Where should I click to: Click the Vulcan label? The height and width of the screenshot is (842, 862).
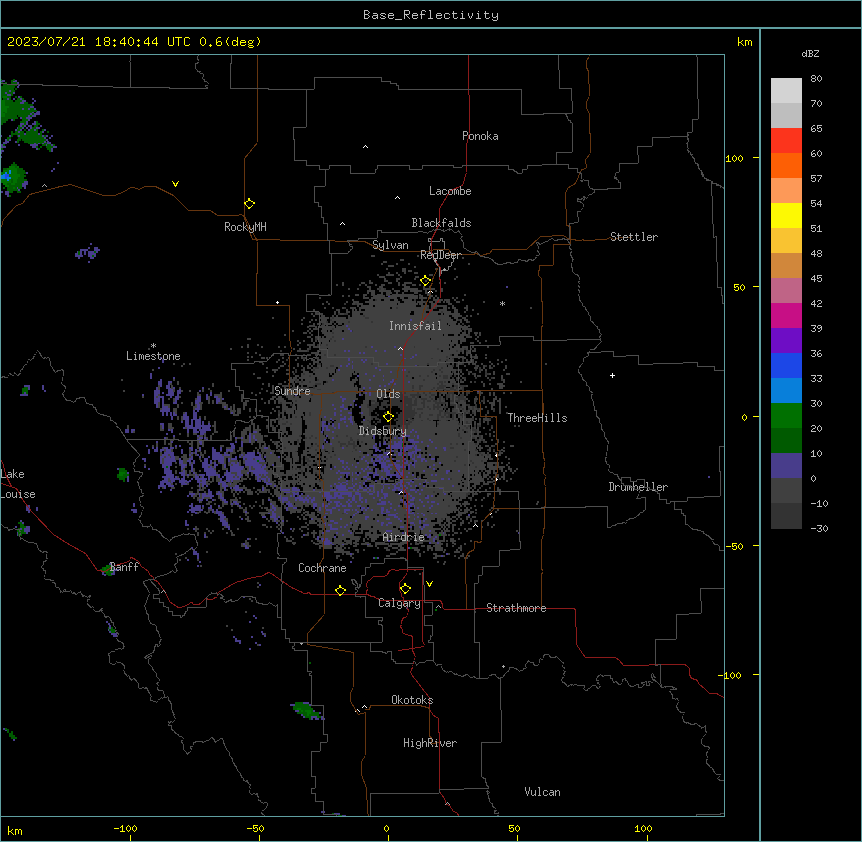543,792
